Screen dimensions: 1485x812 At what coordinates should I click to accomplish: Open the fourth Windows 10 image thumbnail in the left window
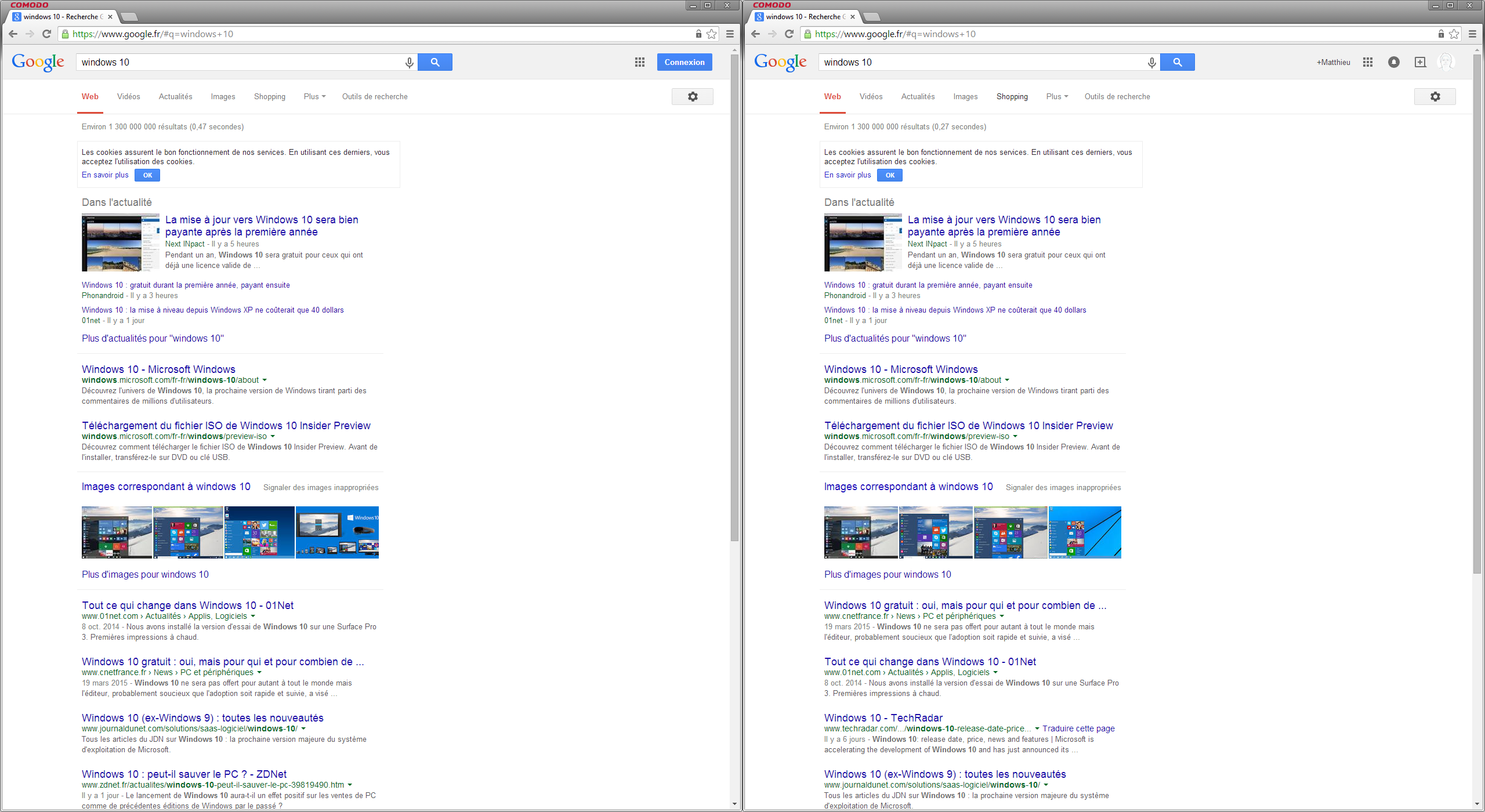(337, 532)
